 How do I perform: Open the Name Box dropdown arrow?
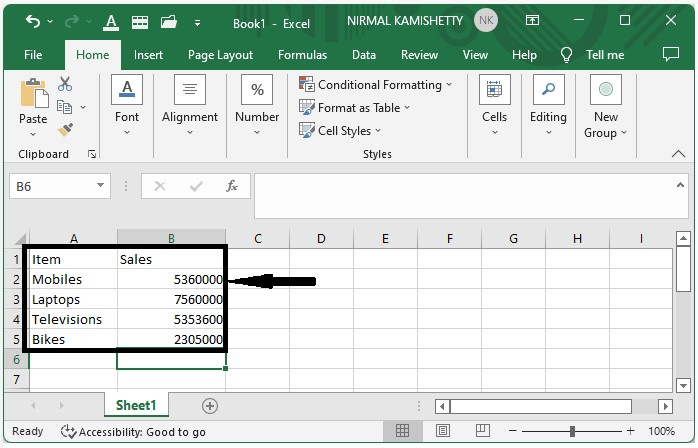click(x=101, y=186)
